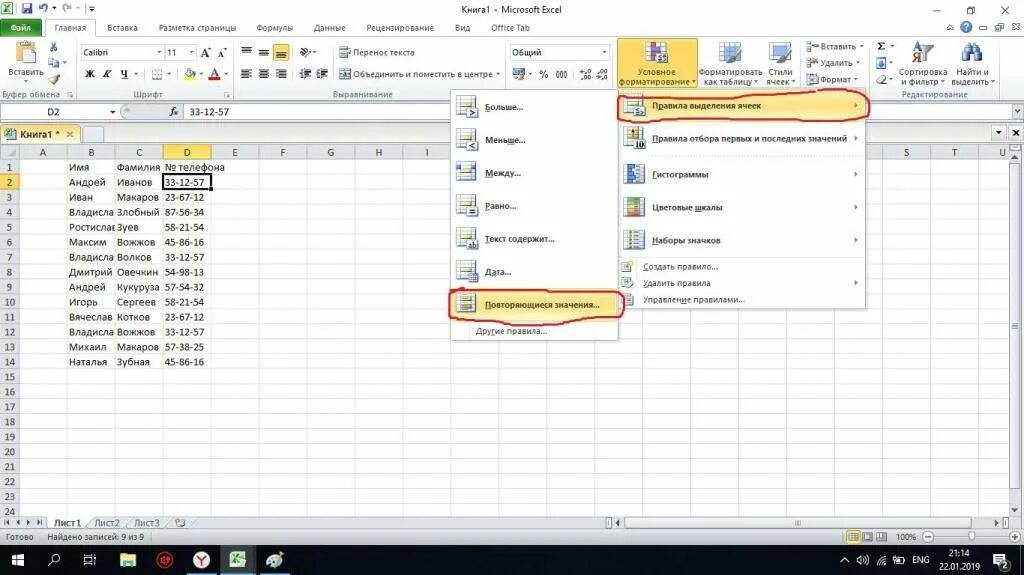Screen dimensions: 1024x575
Task: Switch to page layout view icon
Action: pos(867,536)
